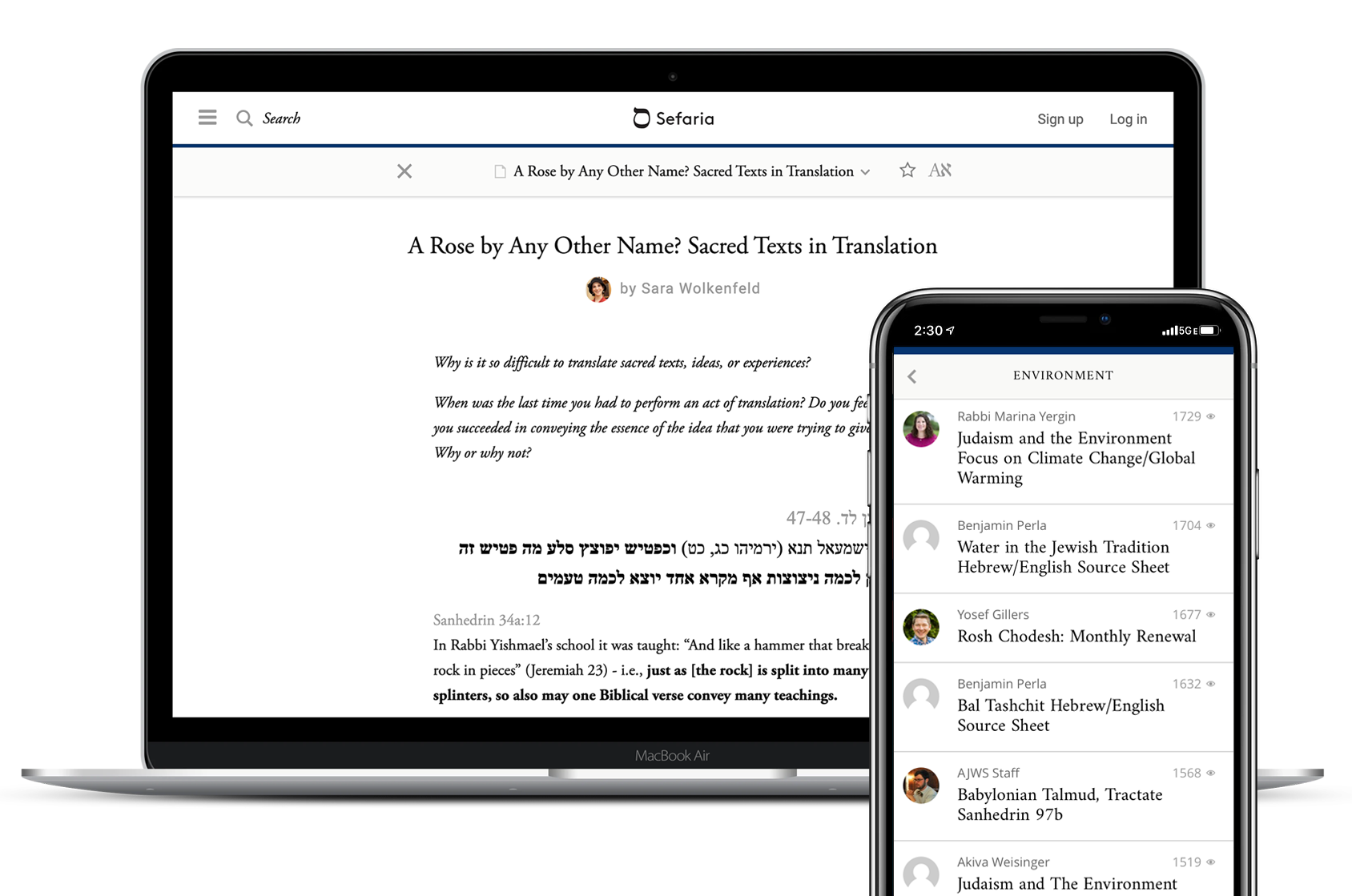Select Water in the Jewish Tradition sheet

coord(1063,556)
